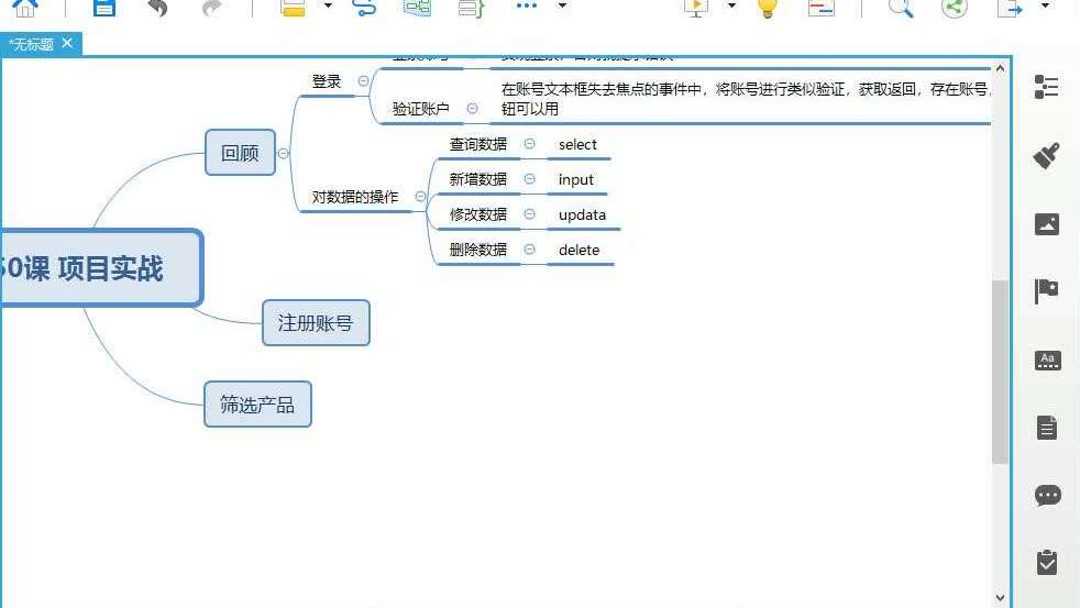Open the brainstorming lightbulb tool
Viewport: 1080px width, 608px height.
click(x=765, y=9)
